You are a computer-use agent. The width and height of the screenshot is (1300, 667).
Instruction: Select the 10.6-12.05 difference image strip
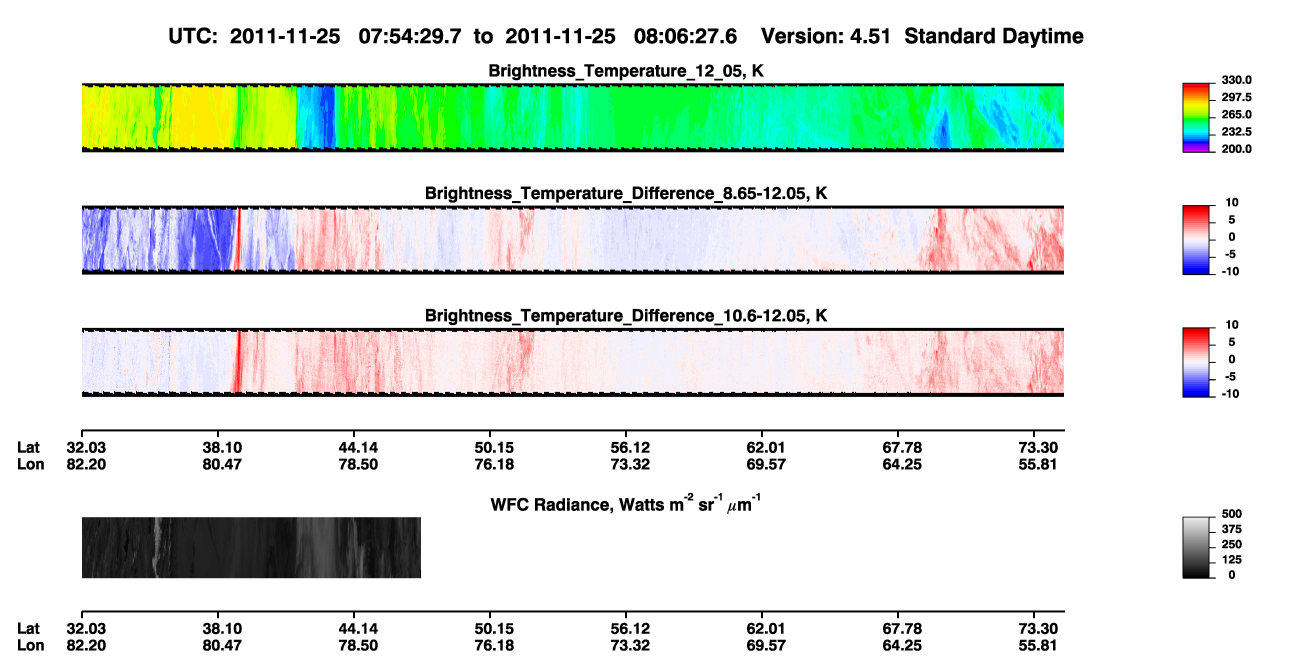(572, 362)
